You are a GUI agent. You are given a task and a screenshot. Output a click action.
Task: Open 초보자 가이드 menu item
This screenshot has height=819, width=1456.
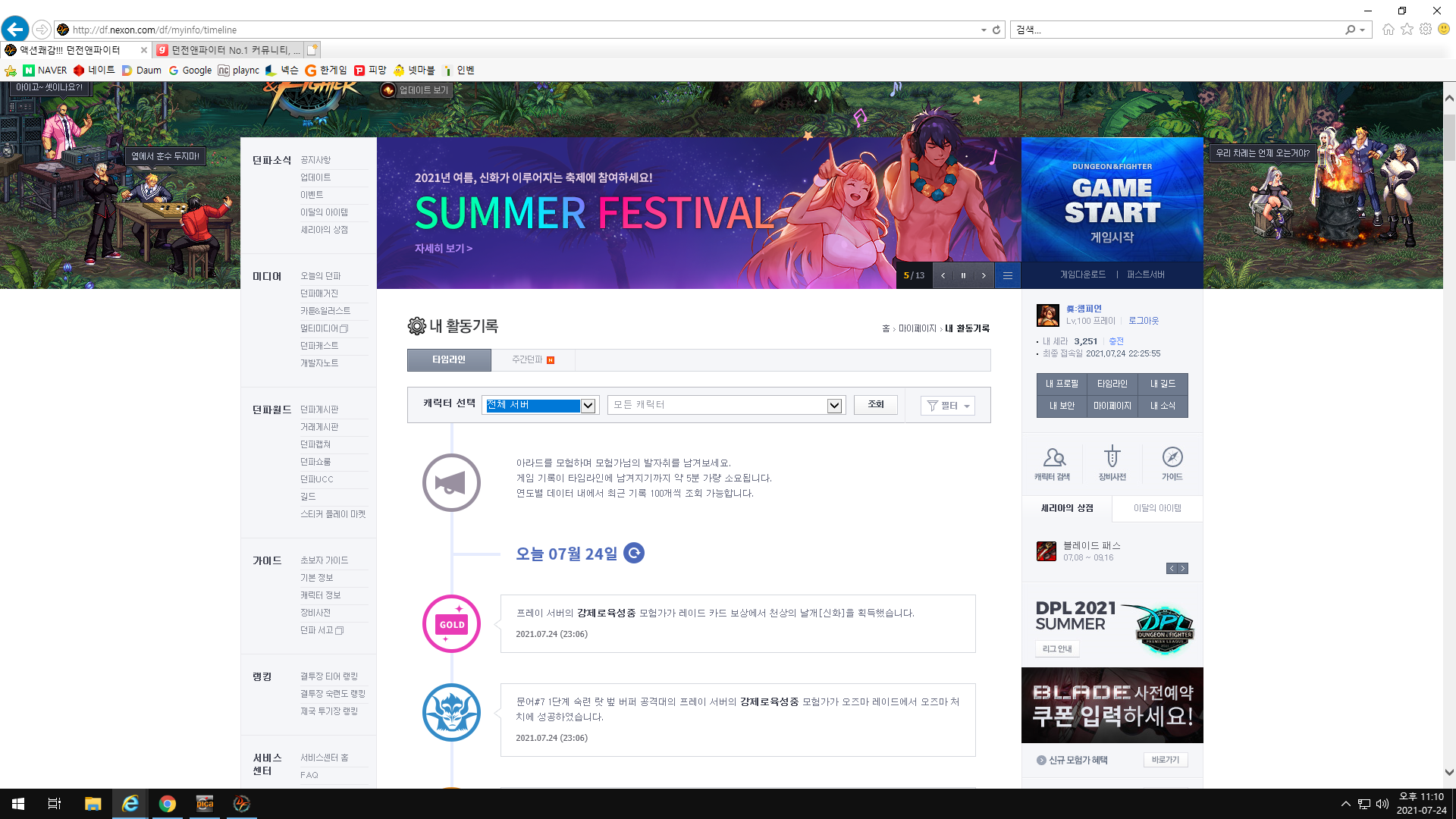[x=324, y=560]
